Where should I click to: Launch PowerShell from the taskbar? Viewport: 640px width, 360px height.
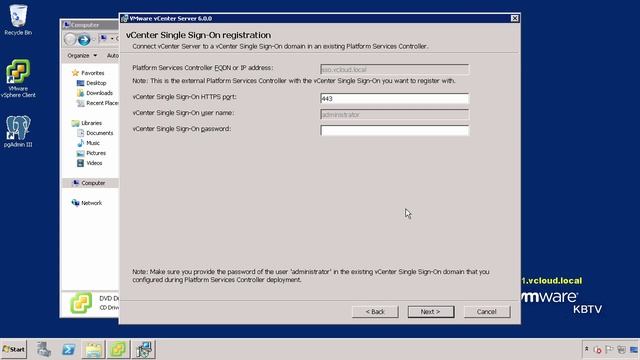tap(69, 349)
